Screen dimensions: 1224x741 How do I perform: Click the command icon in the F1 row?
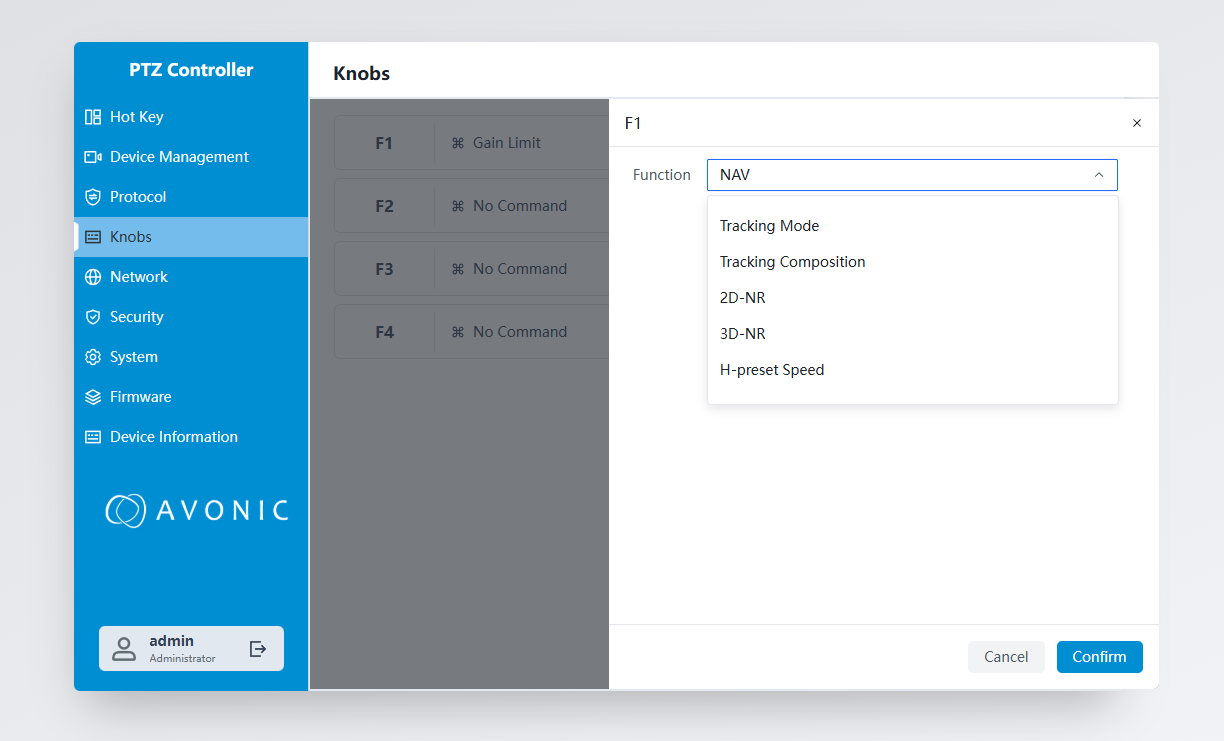click(458, 143)
